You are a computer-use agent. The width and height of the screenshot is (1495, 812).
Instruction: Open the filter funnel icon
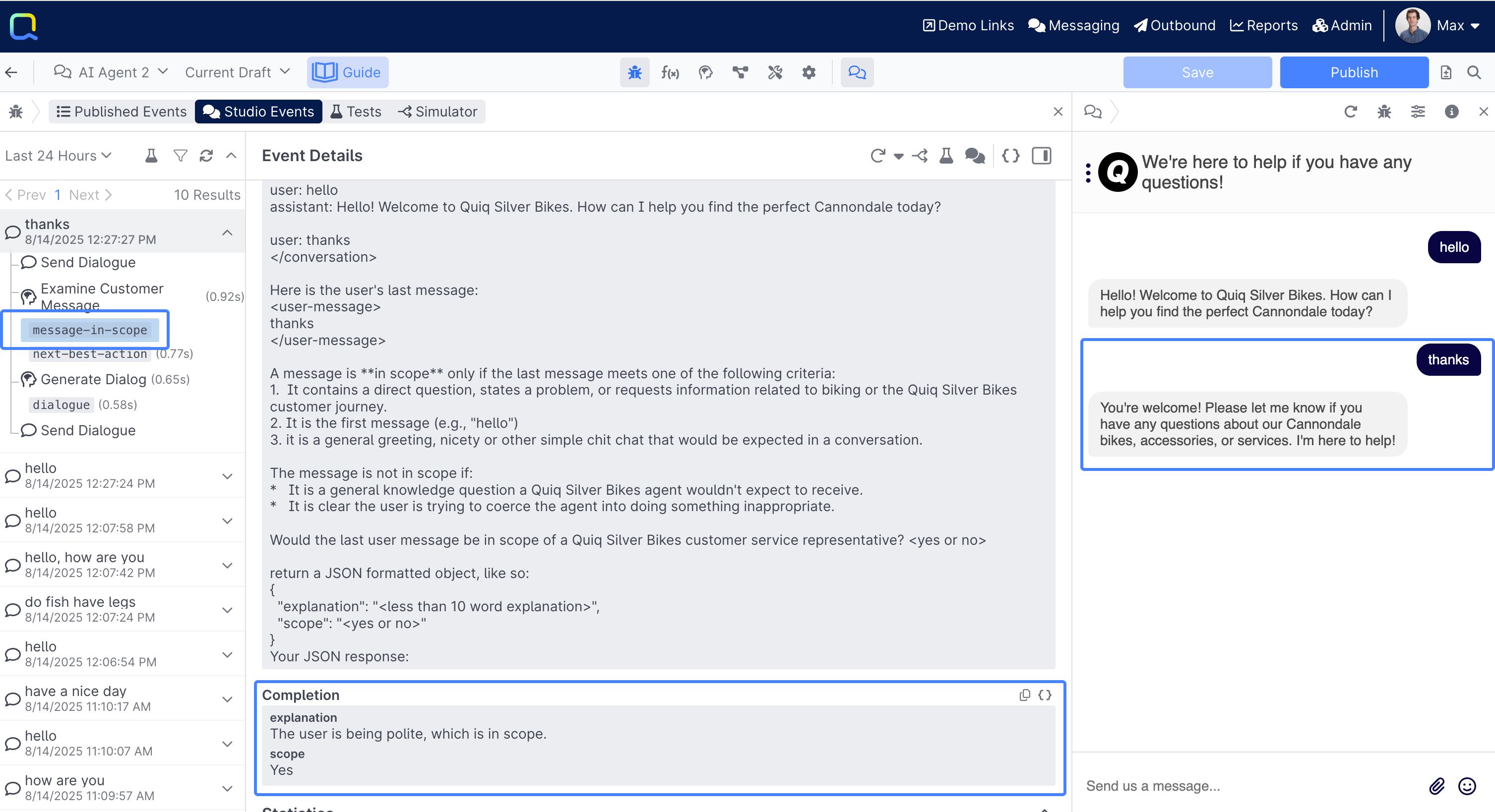tap(181, 156)
